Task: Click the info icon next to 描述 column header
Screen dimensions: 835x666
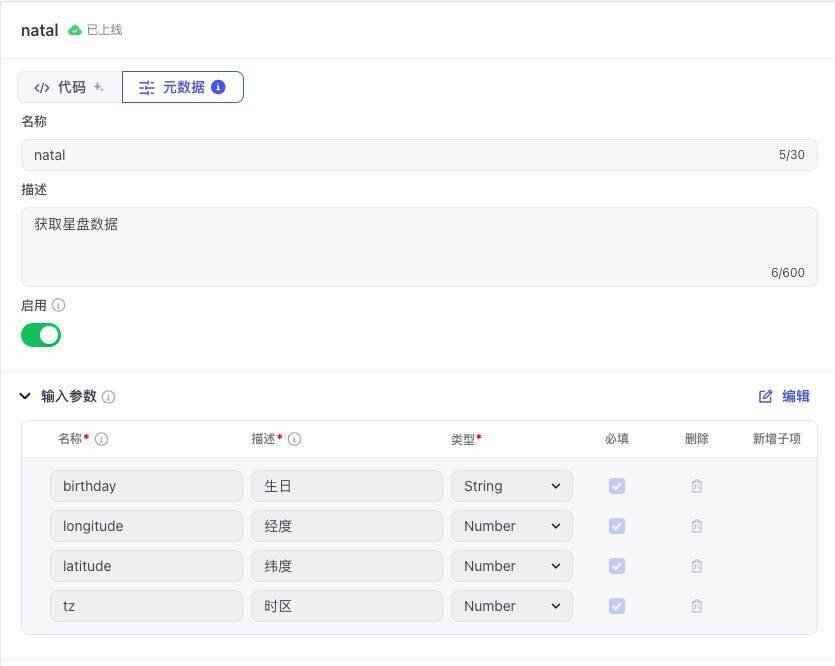Action: click(294, 439)
